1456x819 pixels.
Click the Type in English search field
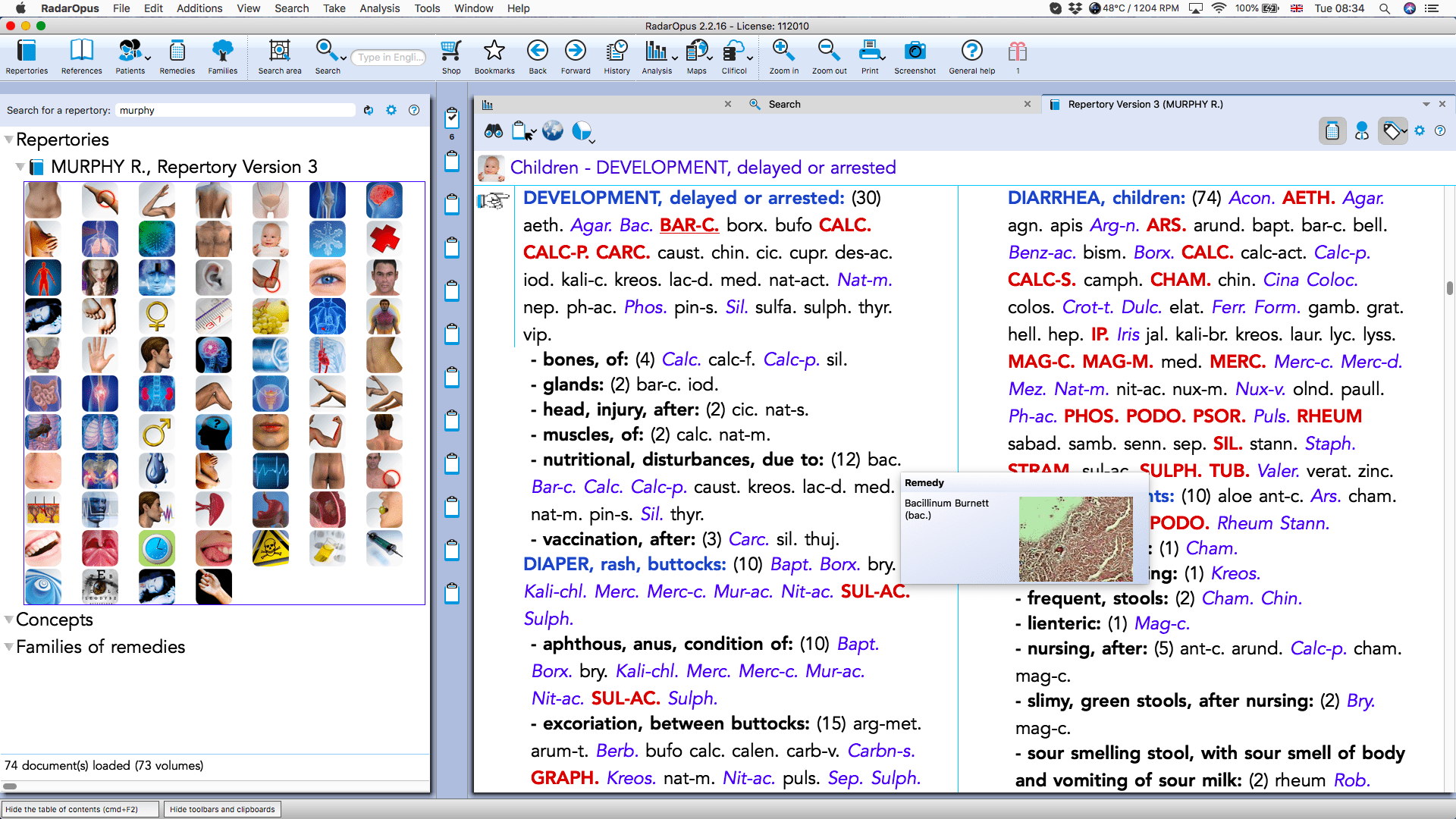[x=388, y=57]
